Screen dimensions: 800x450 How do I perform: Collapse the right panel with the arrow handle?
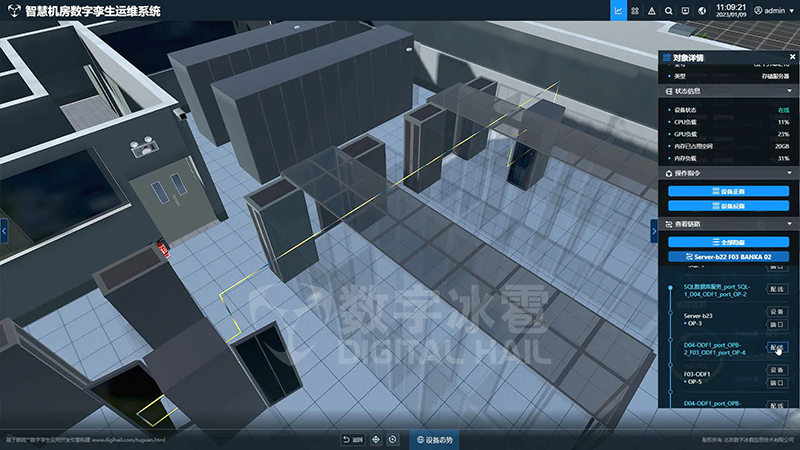pyautogui.click(x=654, y=231)
